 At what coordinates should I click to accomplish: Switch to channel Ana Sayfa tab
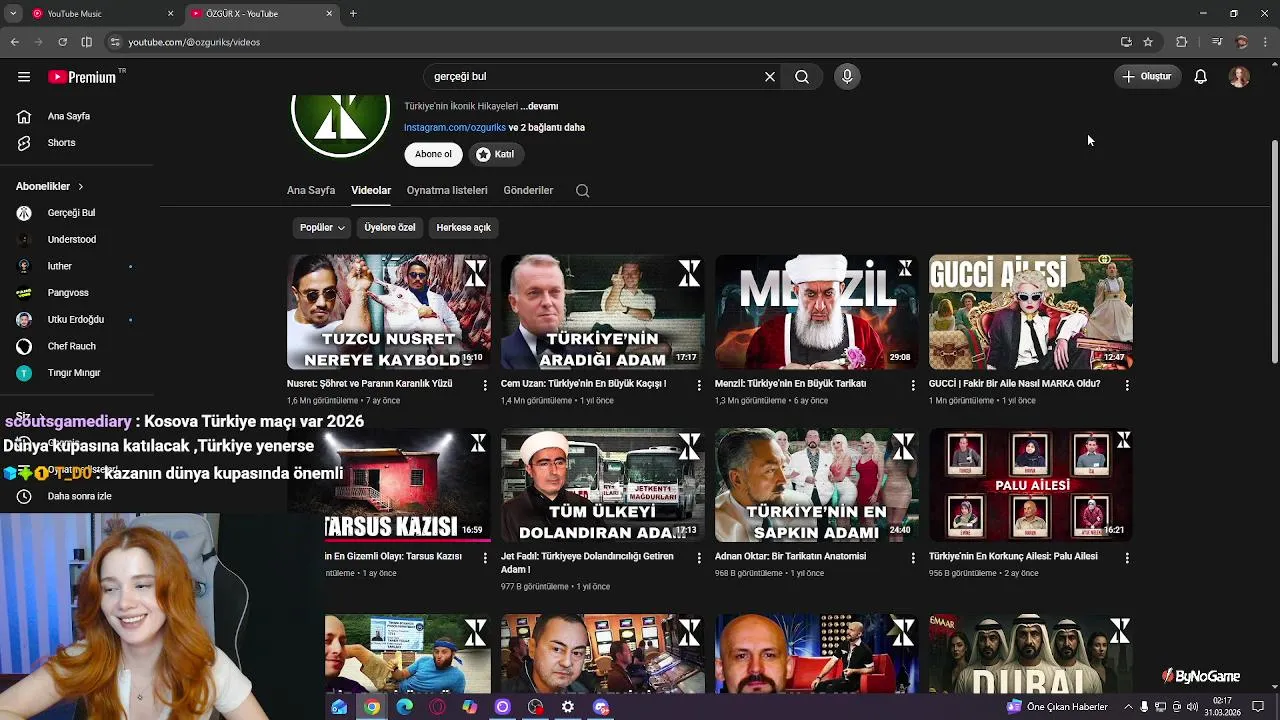(311, 190)
